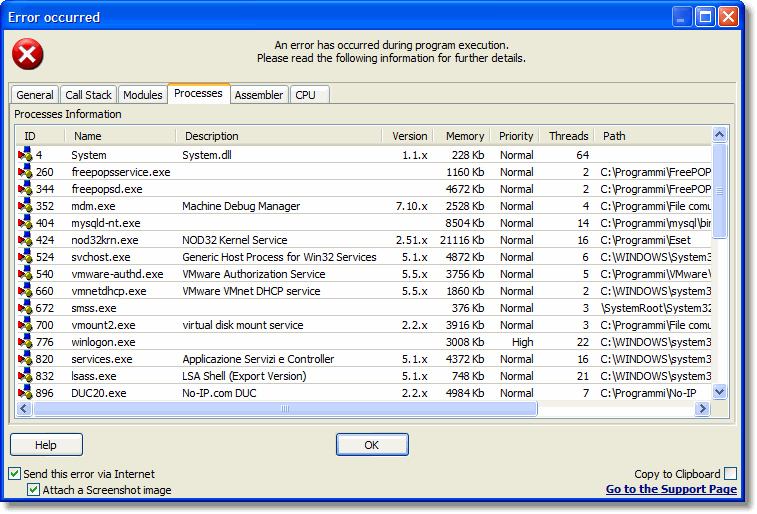The width and height of the screenshot is (757, 514).
Task: Sort by the Threads column header
Action: point(566,136)
